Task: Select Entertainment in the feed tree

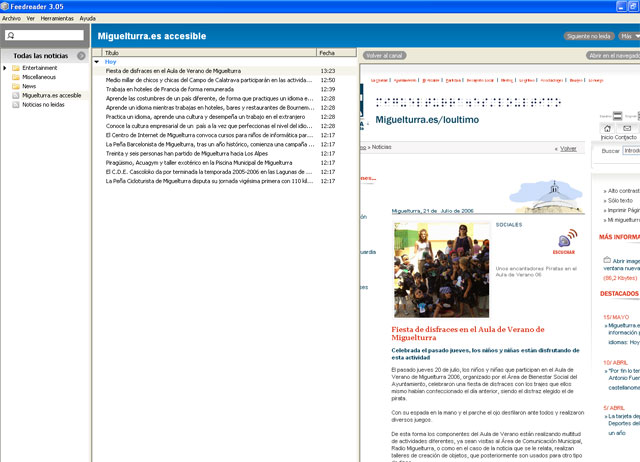Action: click(x=40, y=68)
